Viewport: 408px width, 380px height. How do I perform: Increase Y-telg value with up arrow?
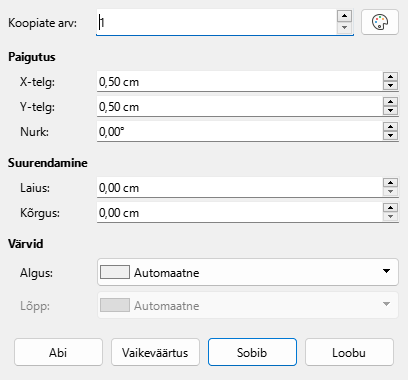[390, 102]
